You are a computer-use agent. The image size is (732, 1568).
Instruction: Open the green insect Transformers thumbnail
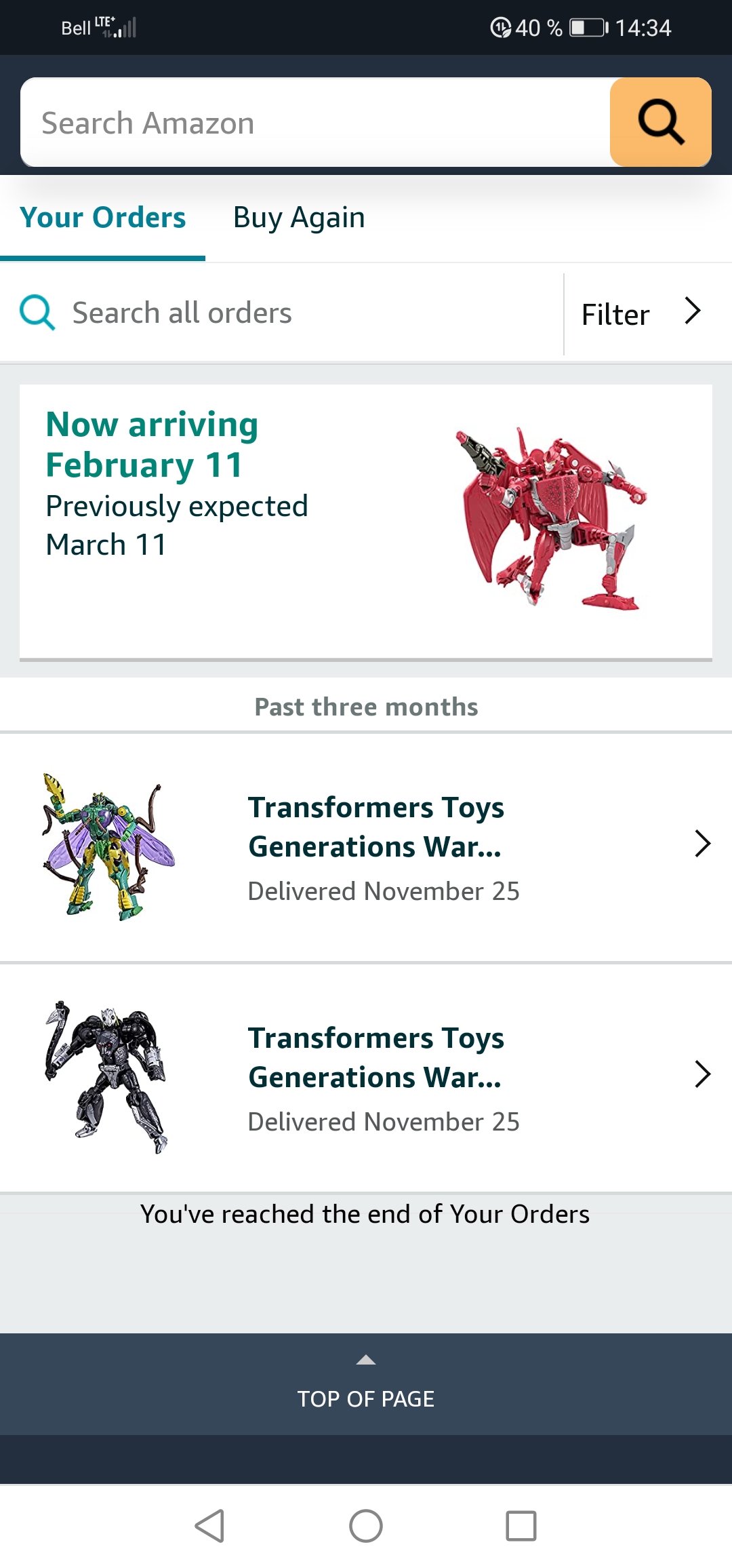[108, 846]
